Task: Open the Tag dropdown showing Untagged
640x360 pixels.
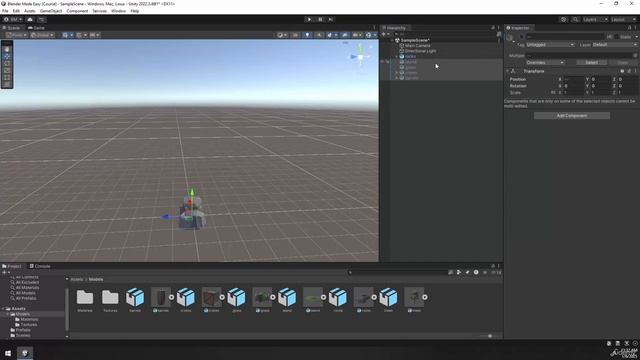Action: point(550,44)
